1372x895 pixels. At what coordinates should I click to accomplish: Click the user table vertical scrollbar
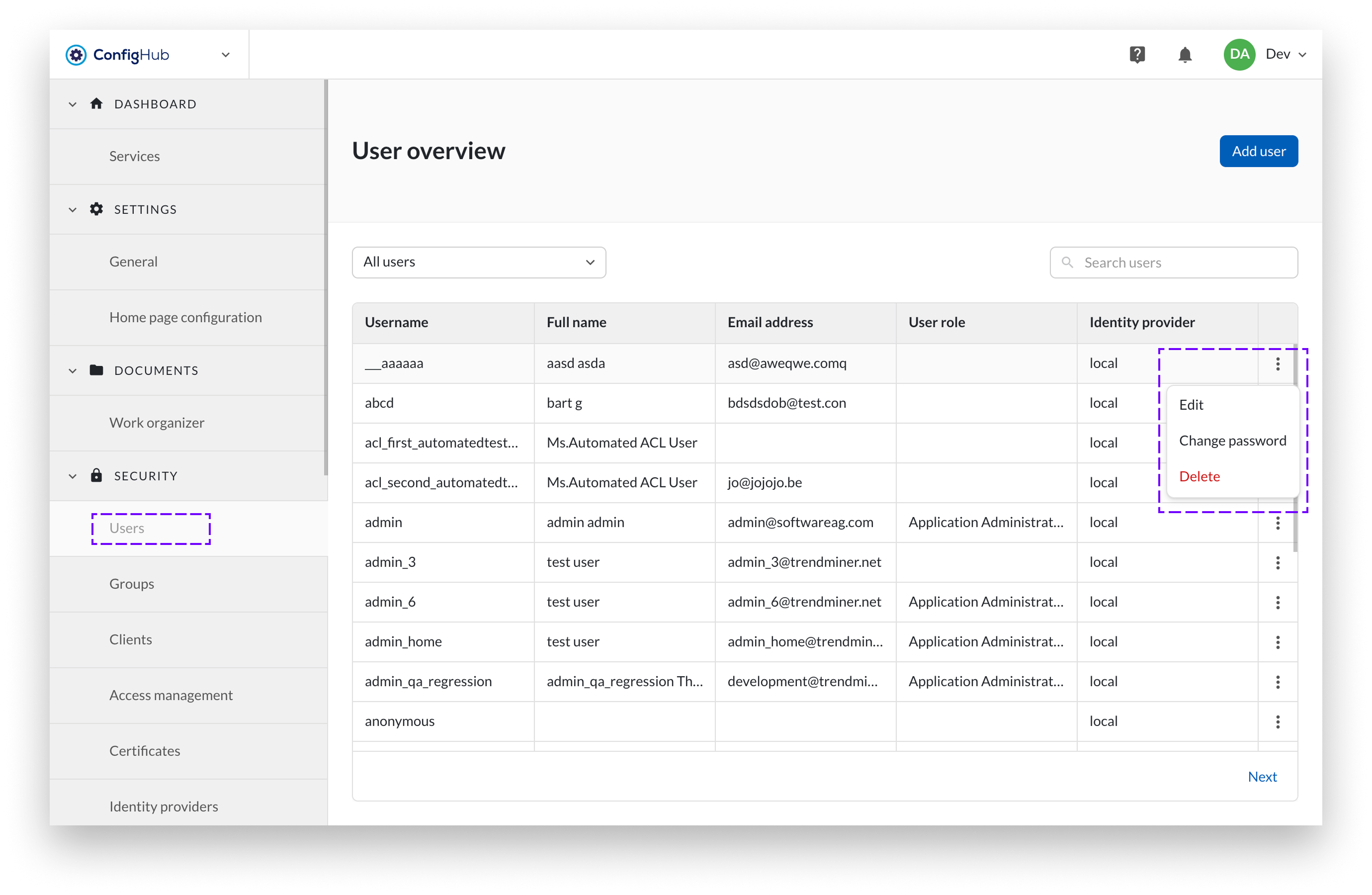click(1295, 447)
